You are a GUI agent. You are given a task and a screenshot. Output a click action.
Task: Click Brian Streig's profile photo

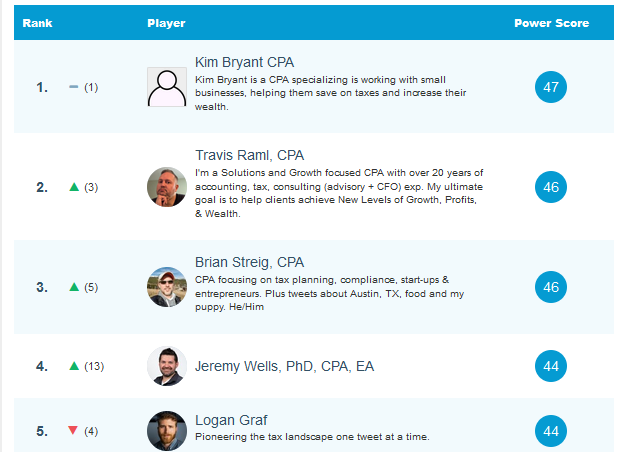tap(166, 287)
